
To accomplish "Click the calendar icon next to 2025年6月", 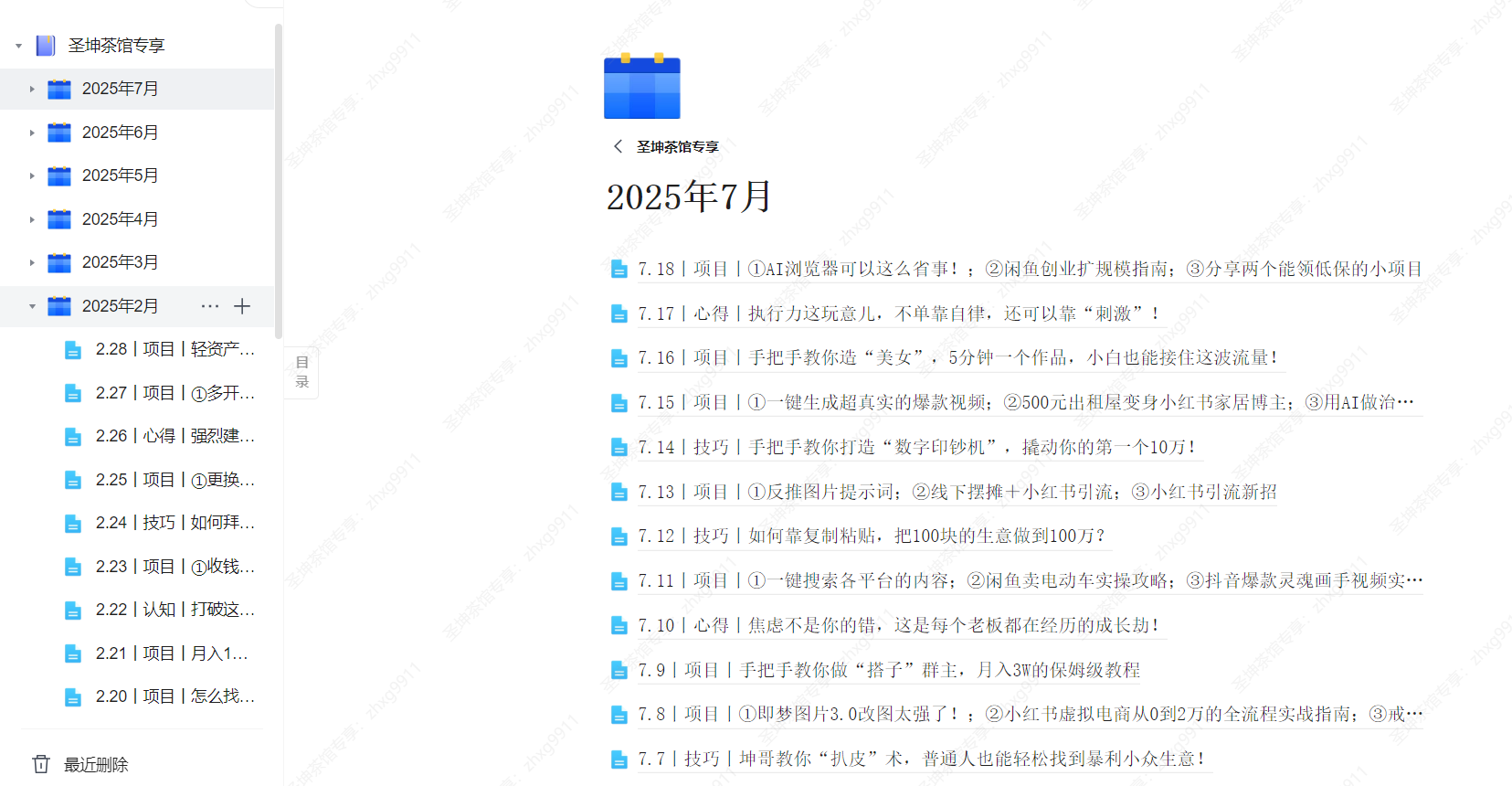I will 59,133.
